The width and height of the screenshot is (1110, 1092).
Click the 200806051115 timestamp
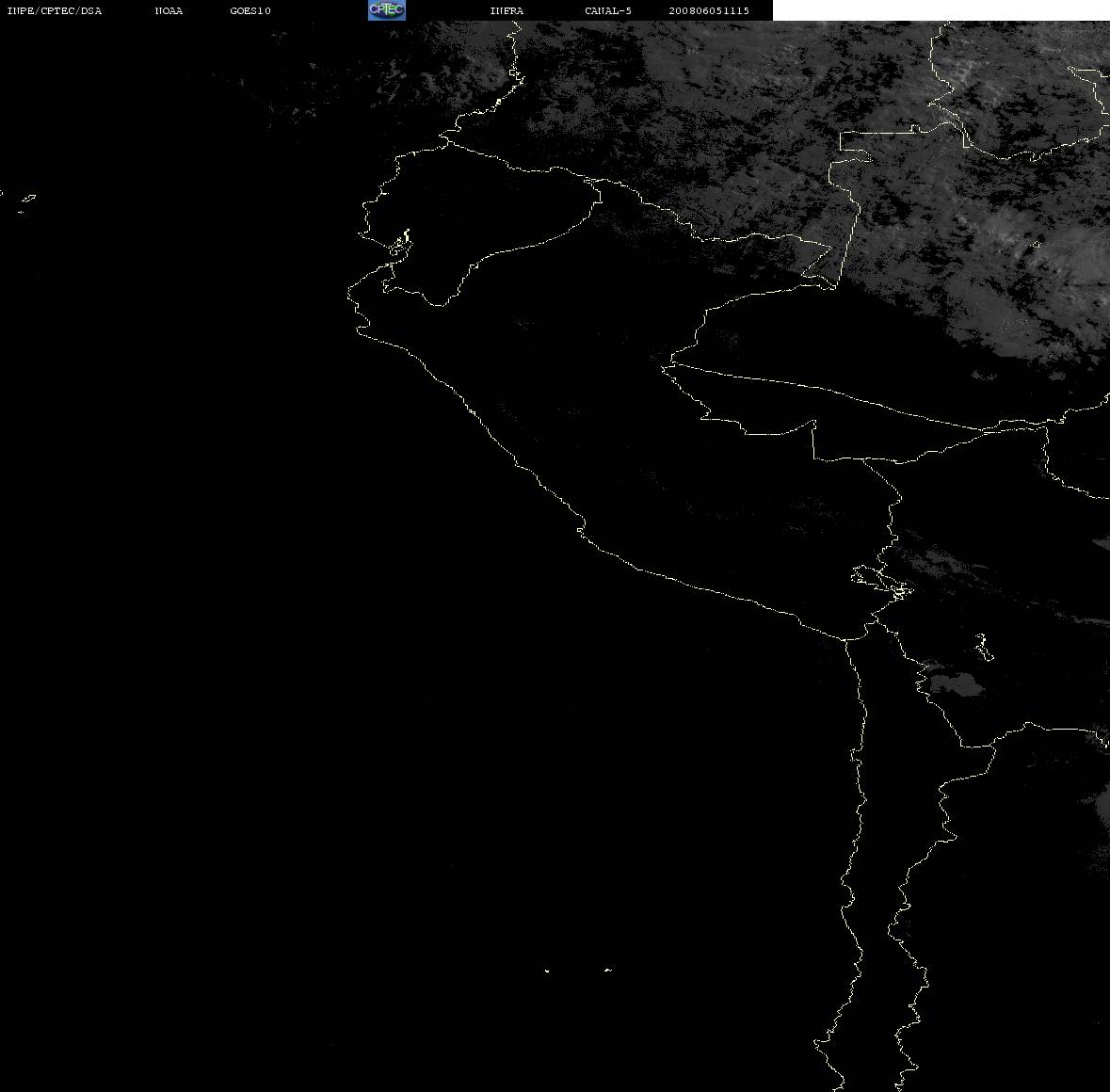[709, 10]
